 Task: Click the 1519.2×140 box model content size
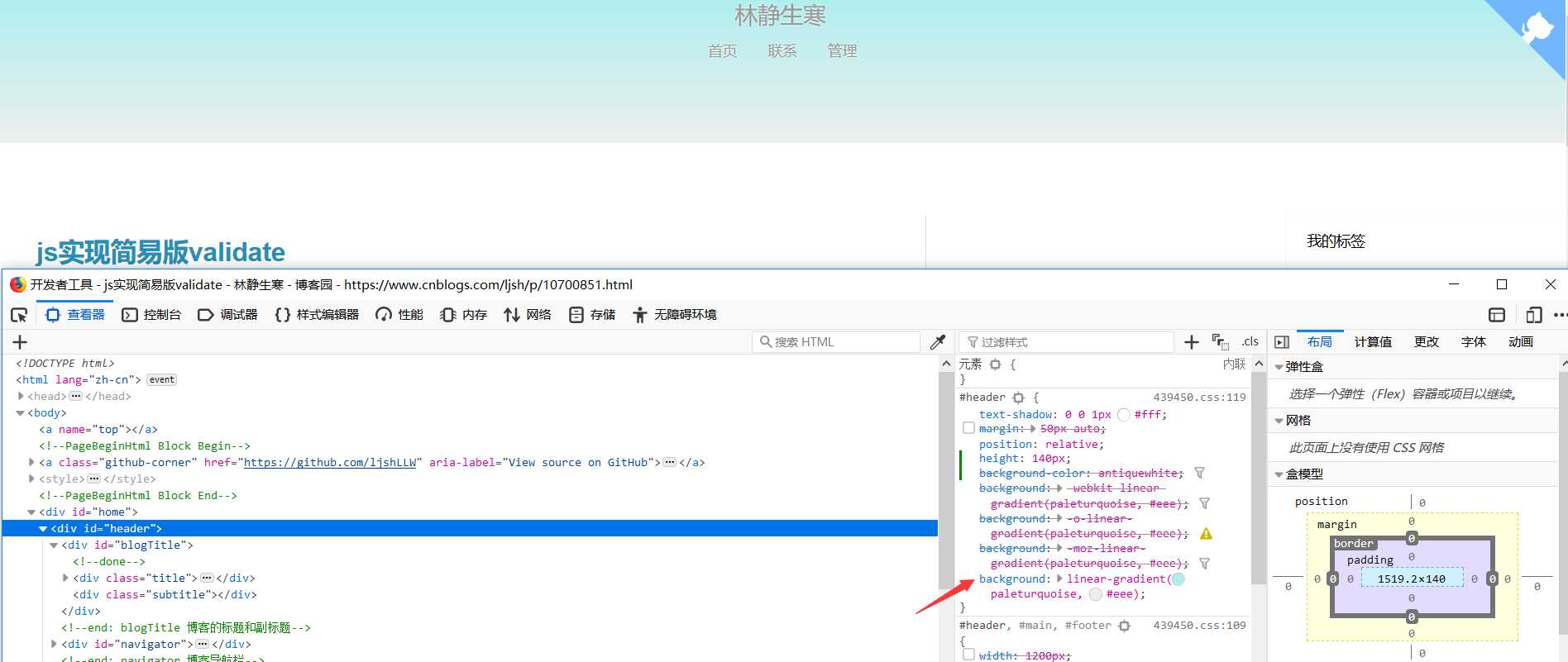click(x=1411, y=579)
